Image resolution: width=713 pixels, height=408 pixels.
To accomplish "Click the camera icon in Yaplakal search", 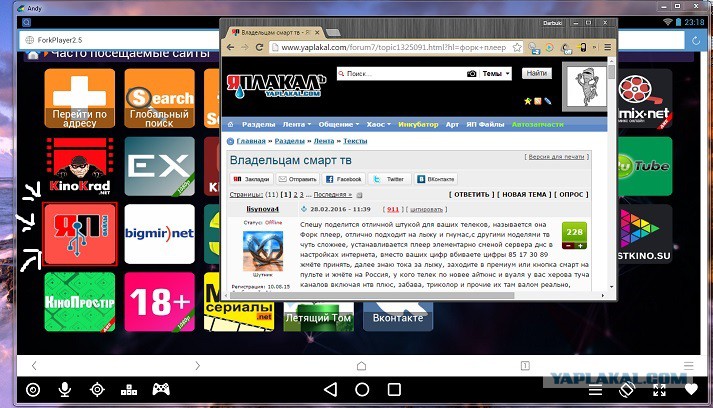I will 472,73.
